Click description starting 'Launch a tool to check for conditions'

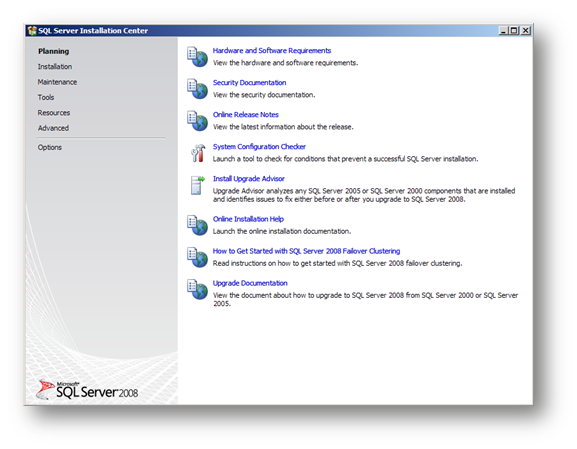346,159
